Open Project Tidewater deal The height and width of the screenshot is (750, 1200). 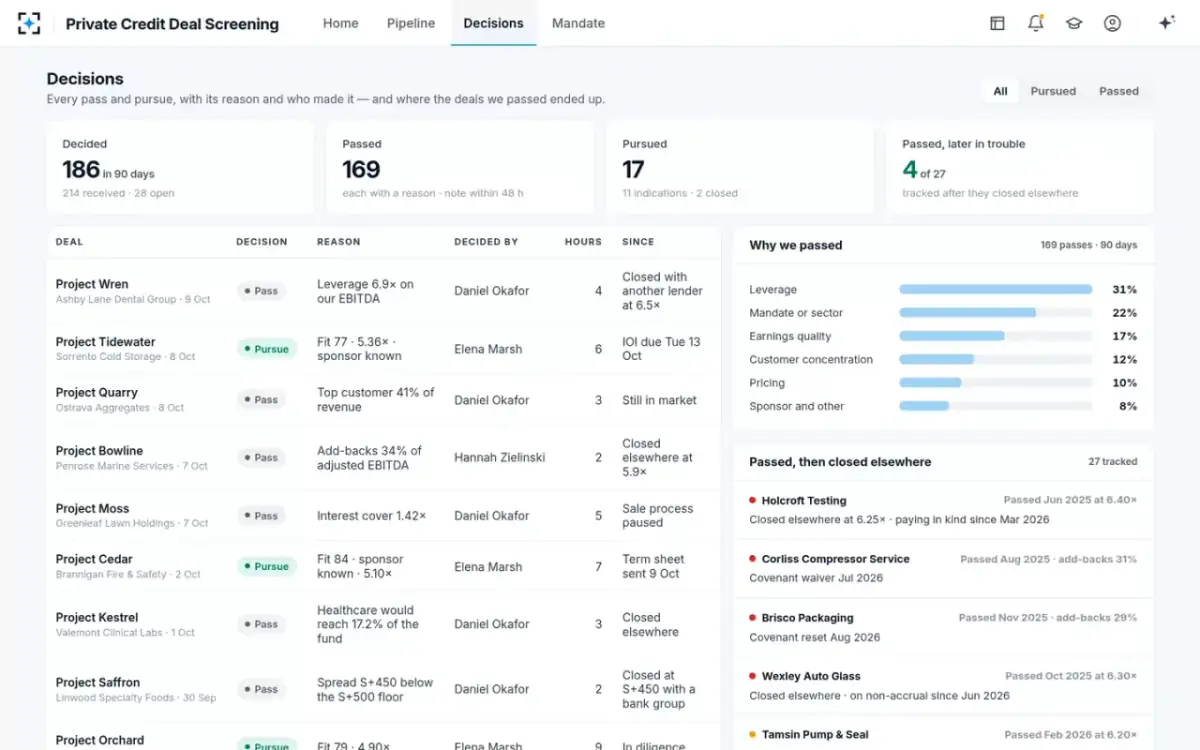click(x=105, y=342)
